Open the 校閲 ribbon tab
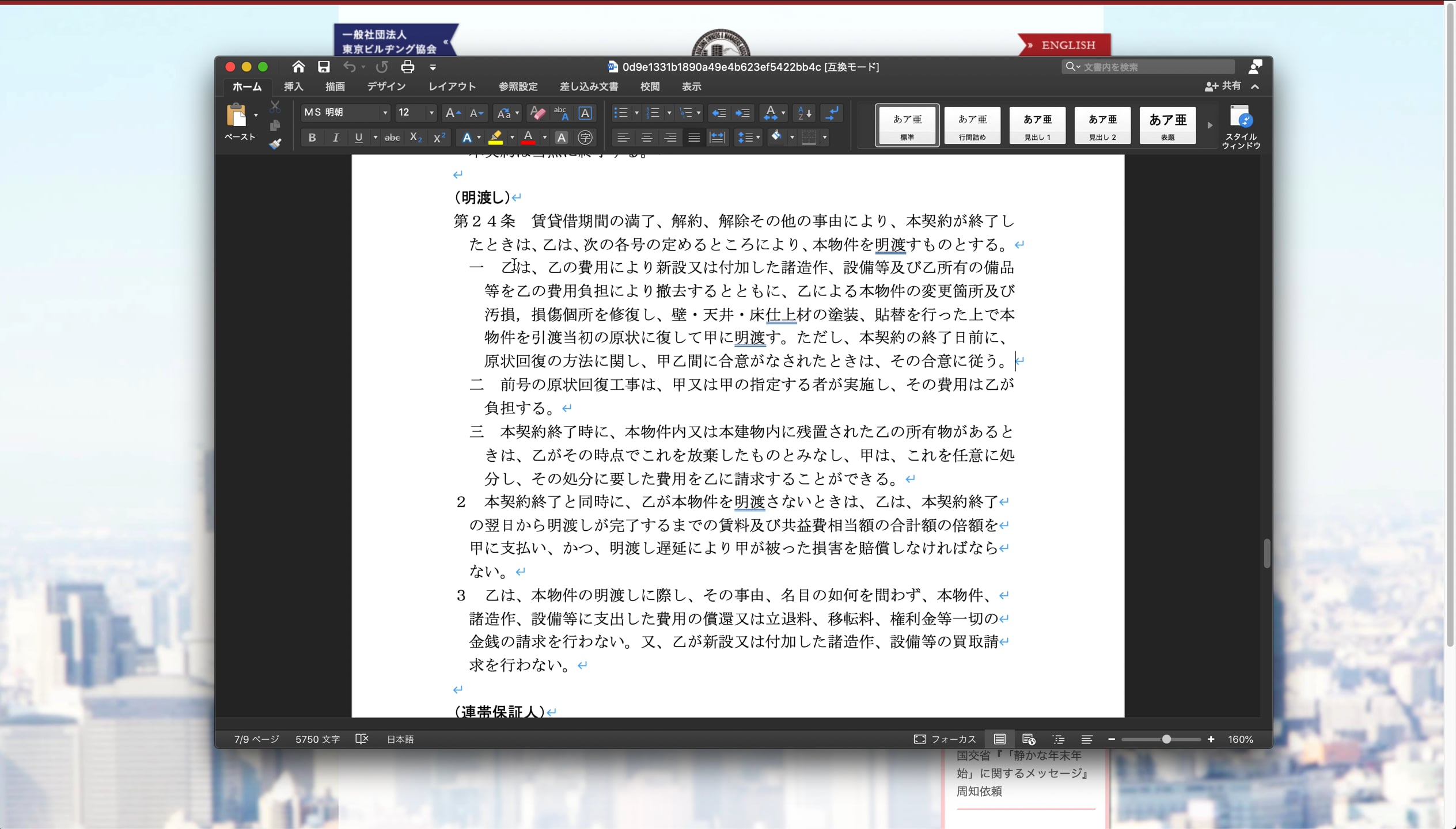 (650, 86)
